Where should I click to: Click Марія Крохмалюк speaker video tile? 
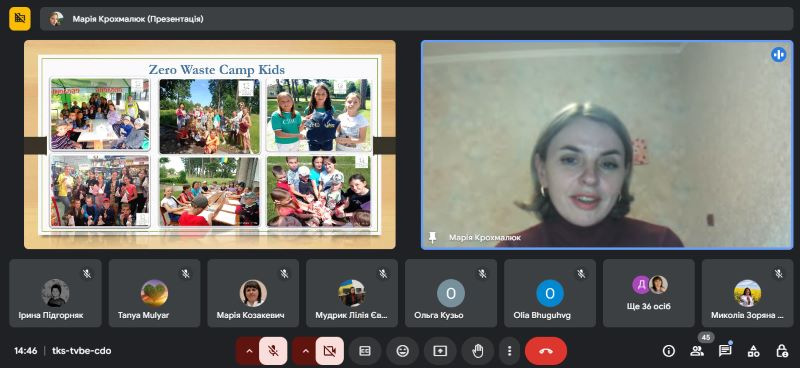pyautogui.click(x=608, y=145)
